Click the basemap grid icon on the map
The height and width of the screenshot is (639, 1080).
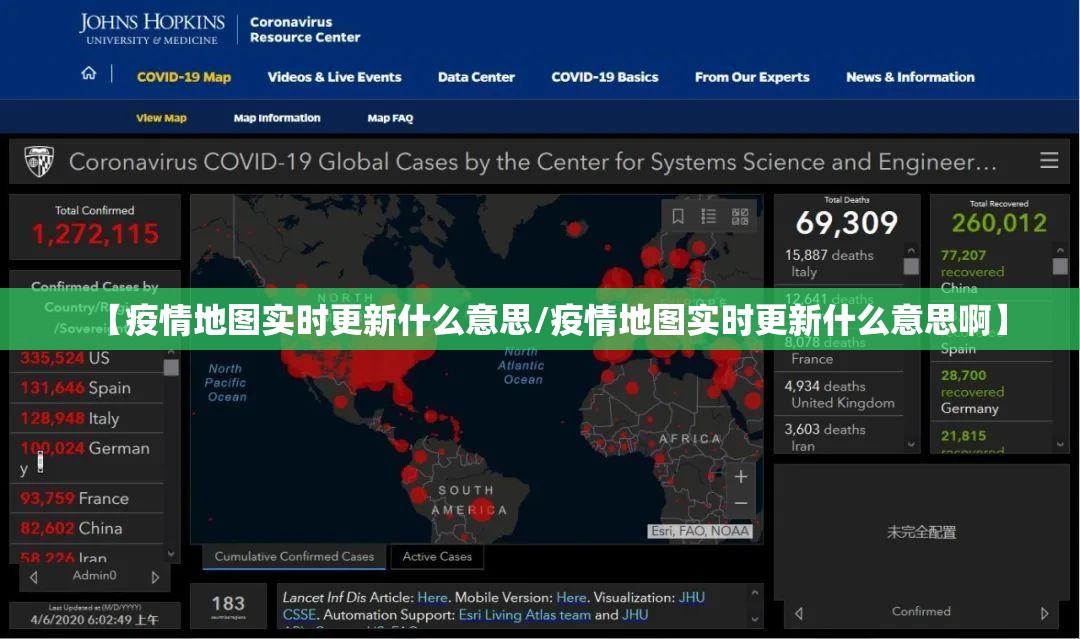tap(740, 214)
